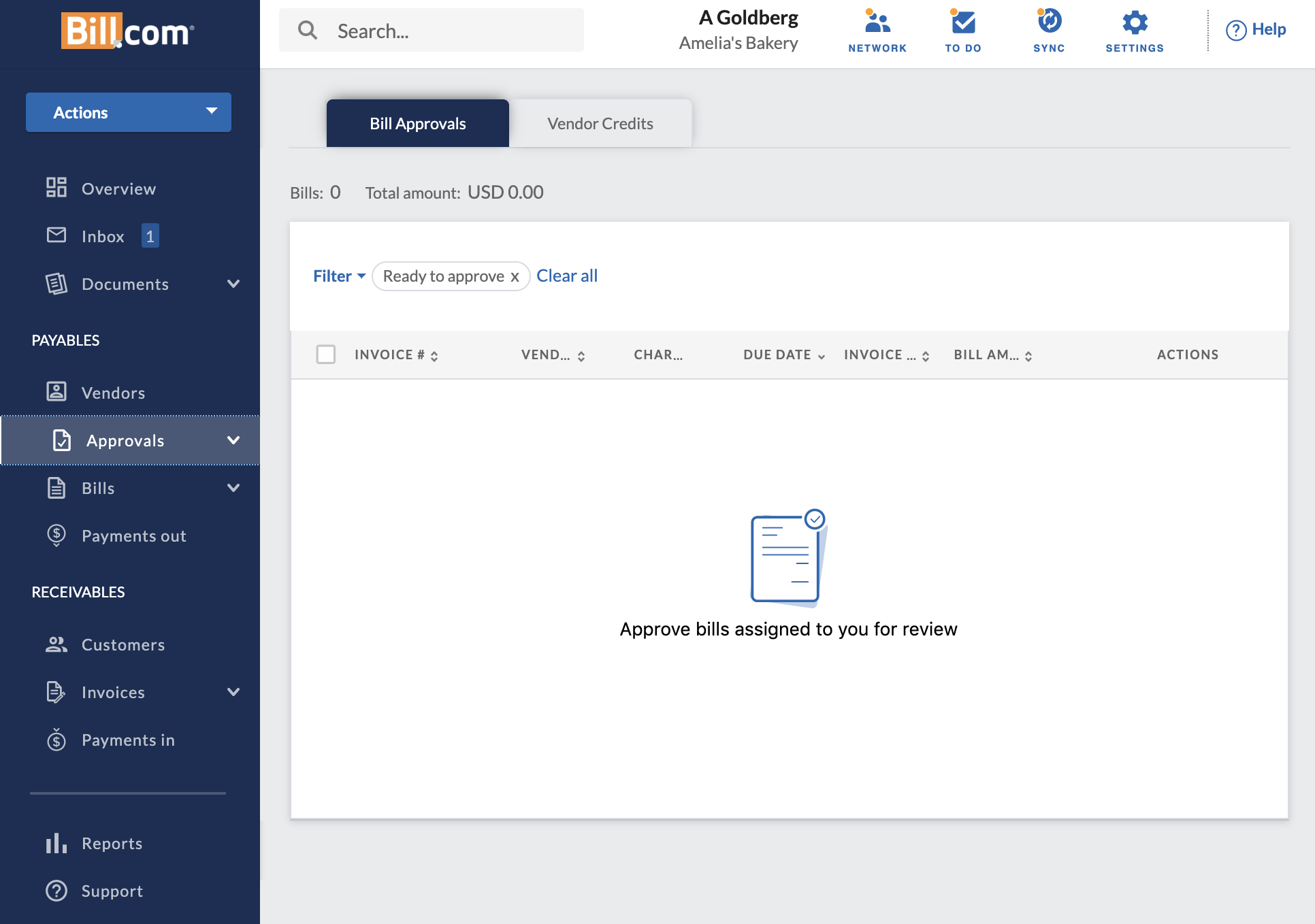Sort by Invoice # column
This screenshot has height=924, width=1315.
point(396,355)
